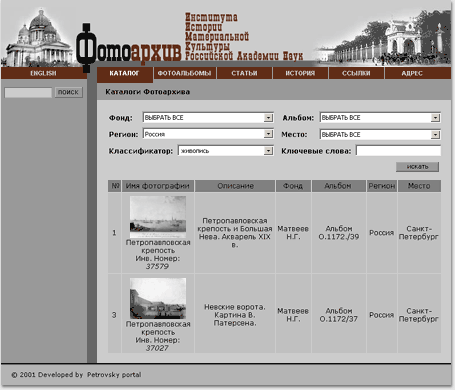
Task: Switch the site to ENGLISH
Action: pos(43,73)
